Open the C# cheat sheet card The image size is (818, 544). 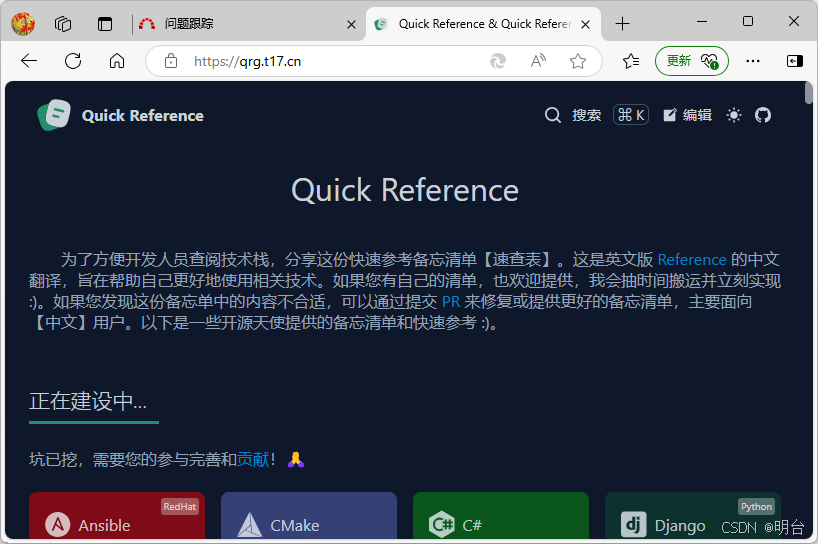click(x=501, y=515)
